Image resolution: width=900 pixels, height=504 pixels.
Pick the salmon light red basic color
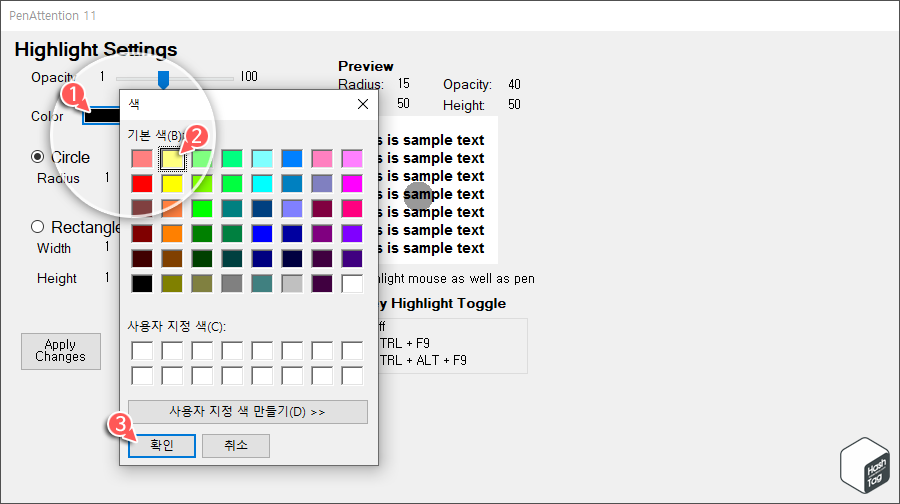point(142,158)
